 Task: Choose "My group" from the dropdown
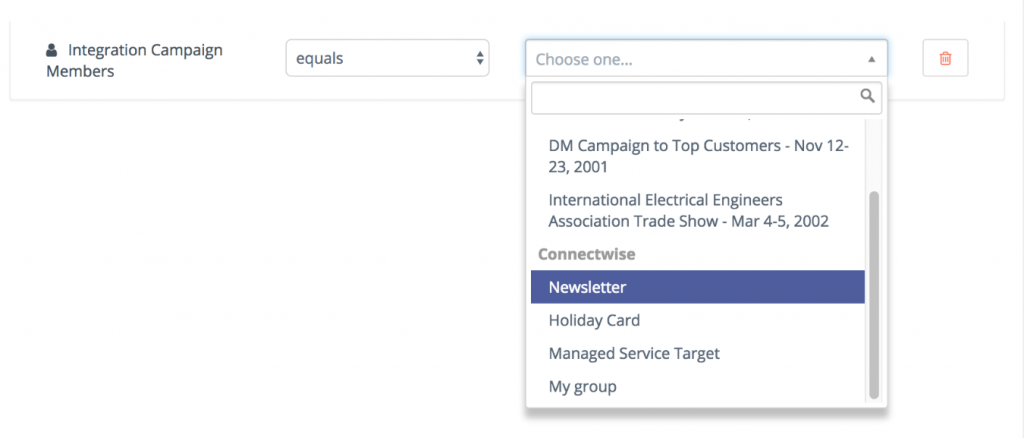point(582,386)
